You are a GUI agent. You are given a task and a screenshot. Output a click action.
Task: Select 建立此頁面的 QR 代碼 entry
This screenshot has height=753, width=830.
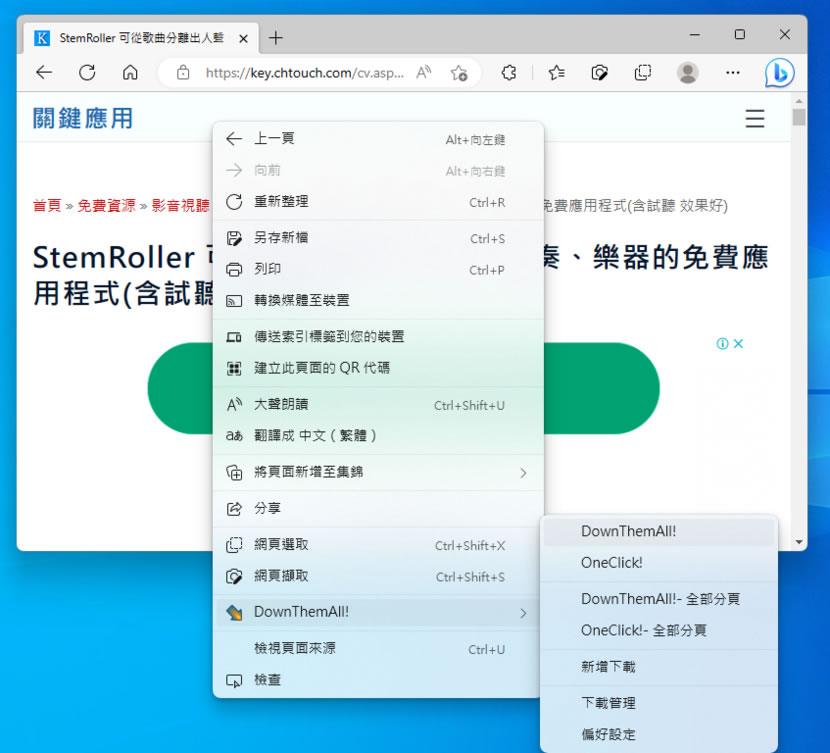378,368
